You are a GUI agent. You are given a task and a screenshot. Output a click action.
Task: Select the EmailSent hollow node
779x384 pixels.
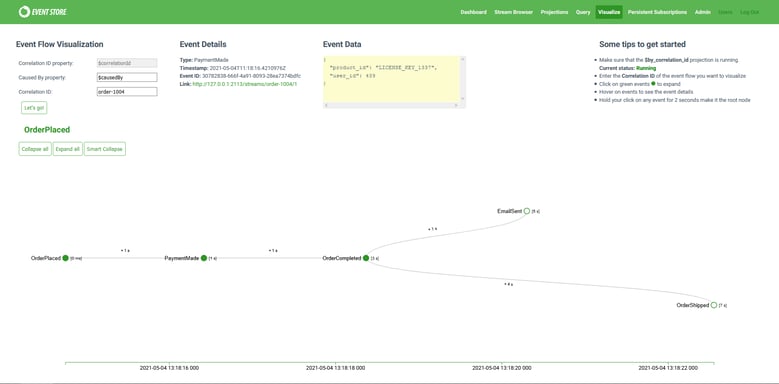[x=527, y=211]
